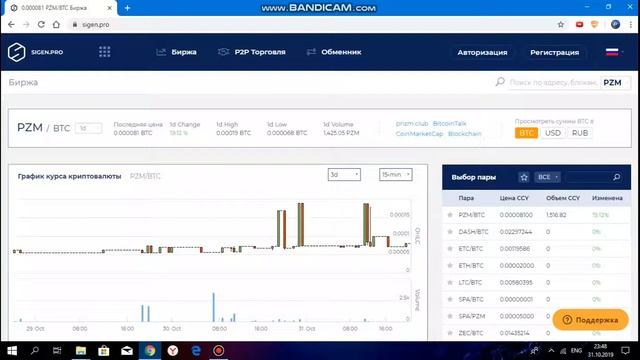Sort pairs by Изменена column

[x=607, y=198]
